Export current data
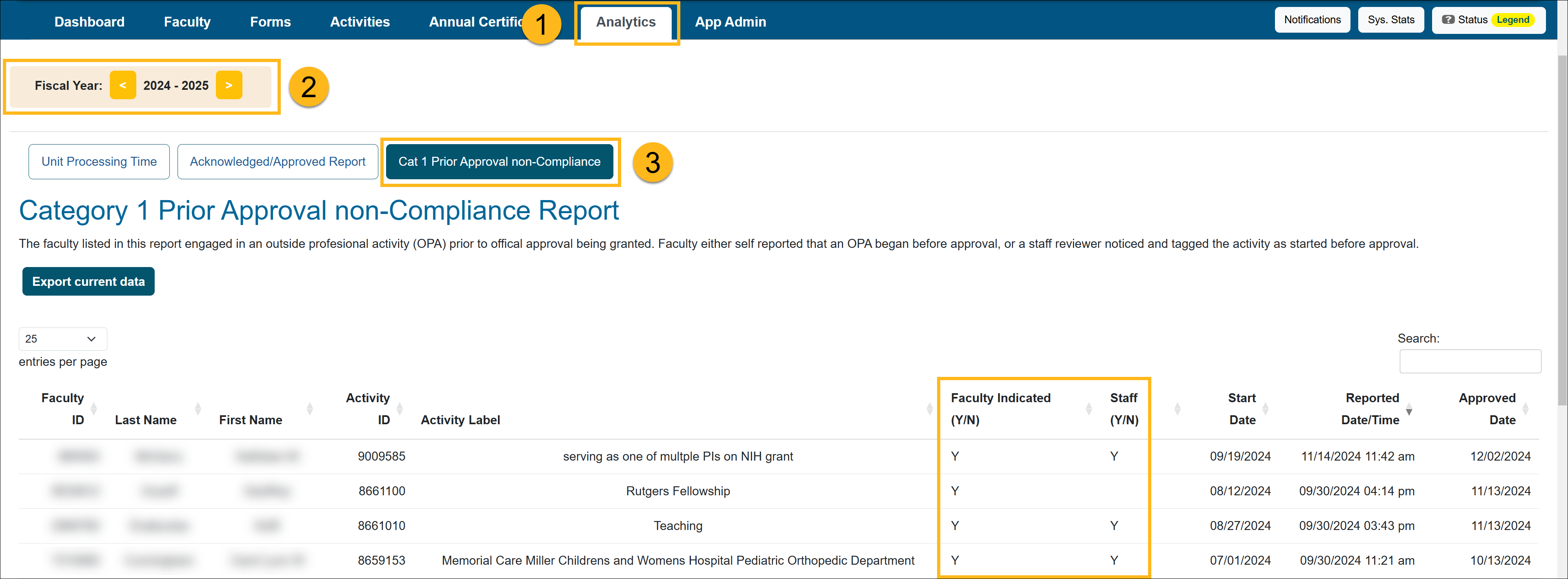 [x=88, y=281]
